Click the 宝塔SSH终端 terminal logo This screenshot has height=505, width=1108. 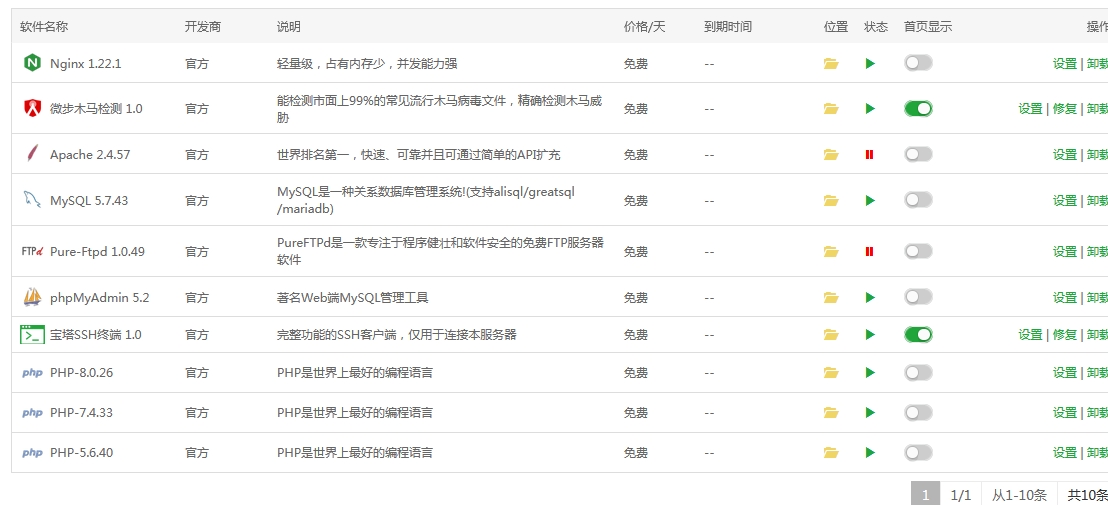click(x=32, y=335)
